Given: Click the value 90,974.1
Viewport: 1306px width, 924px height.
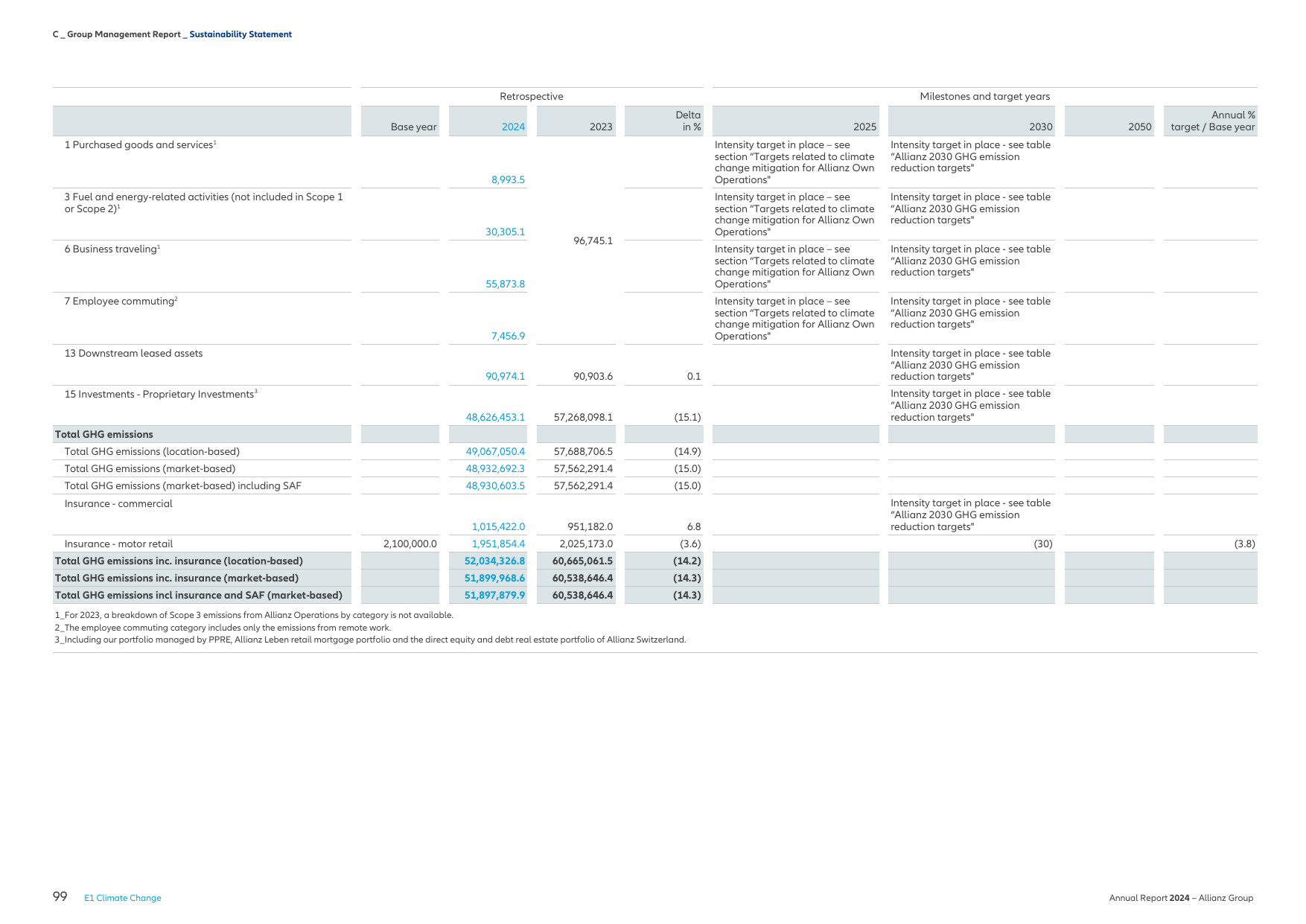Looking at the screenshot, I should click(505, 376).
